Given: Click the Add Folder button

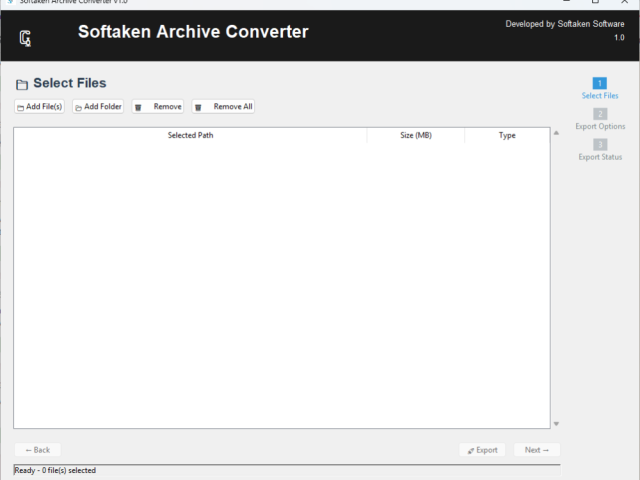Looking at the screenshot, I should (x=98, y=107).
